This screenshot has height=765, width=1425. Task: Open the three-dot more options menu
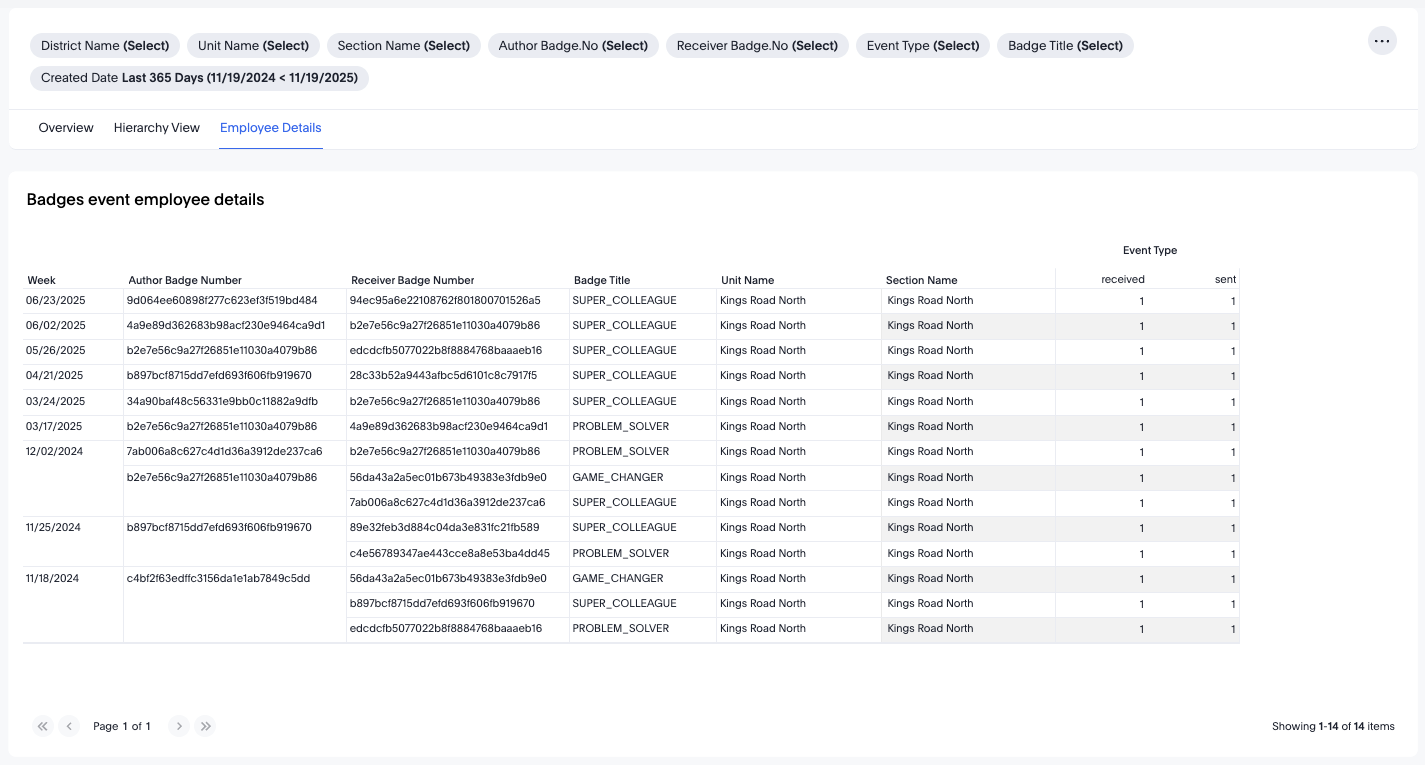point(1382,41)
